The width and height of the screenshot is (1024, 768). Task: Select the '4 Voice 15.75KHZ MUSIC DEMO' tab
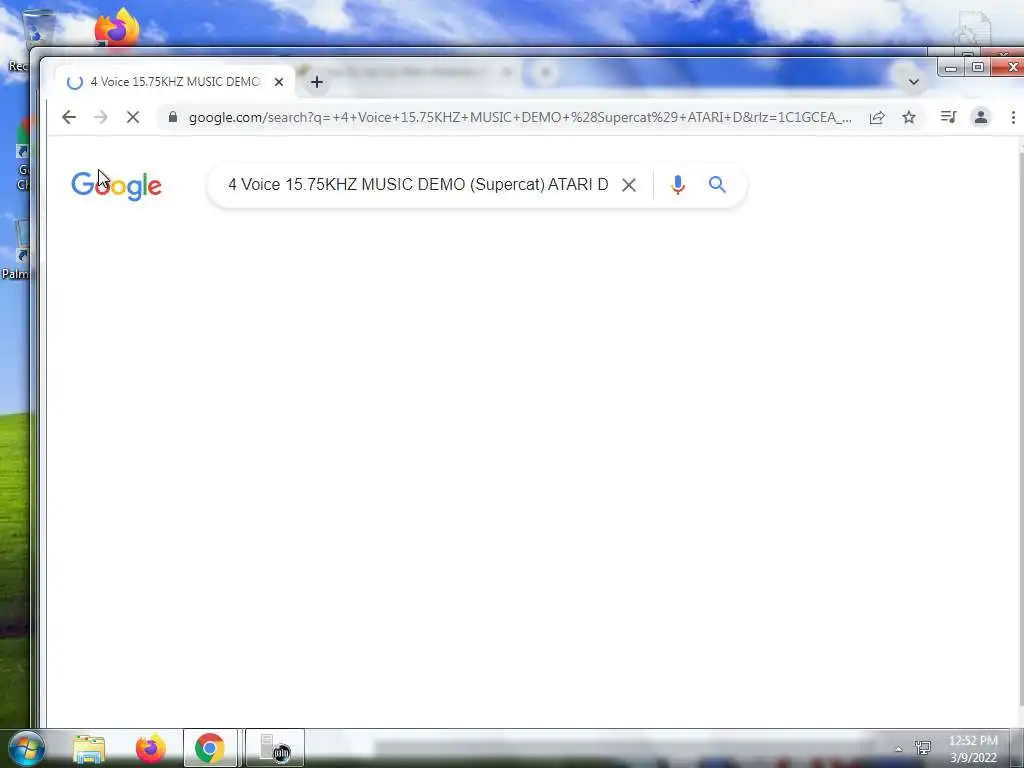175,82
